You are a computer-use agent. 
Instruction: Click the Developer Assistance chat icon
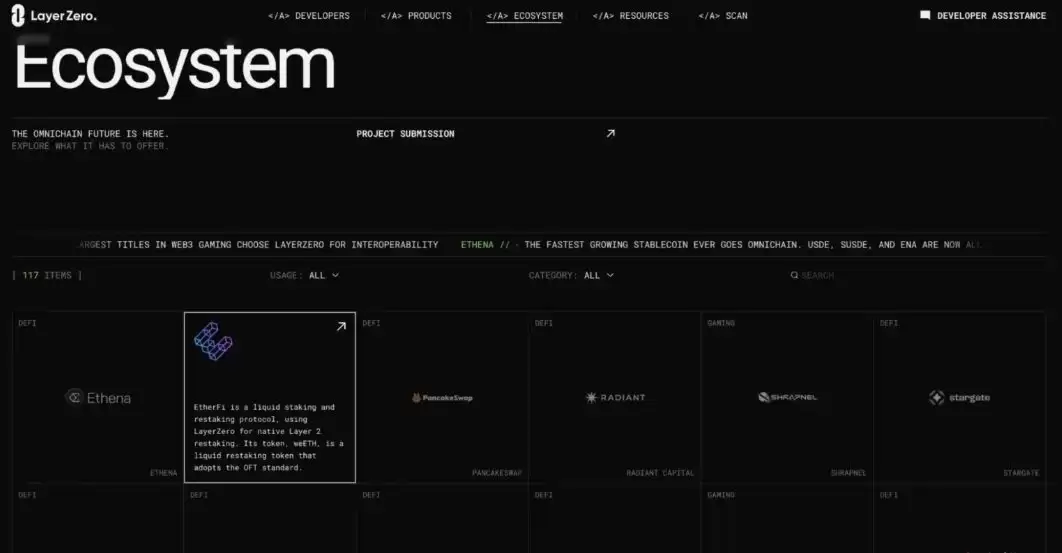[925, 16]
